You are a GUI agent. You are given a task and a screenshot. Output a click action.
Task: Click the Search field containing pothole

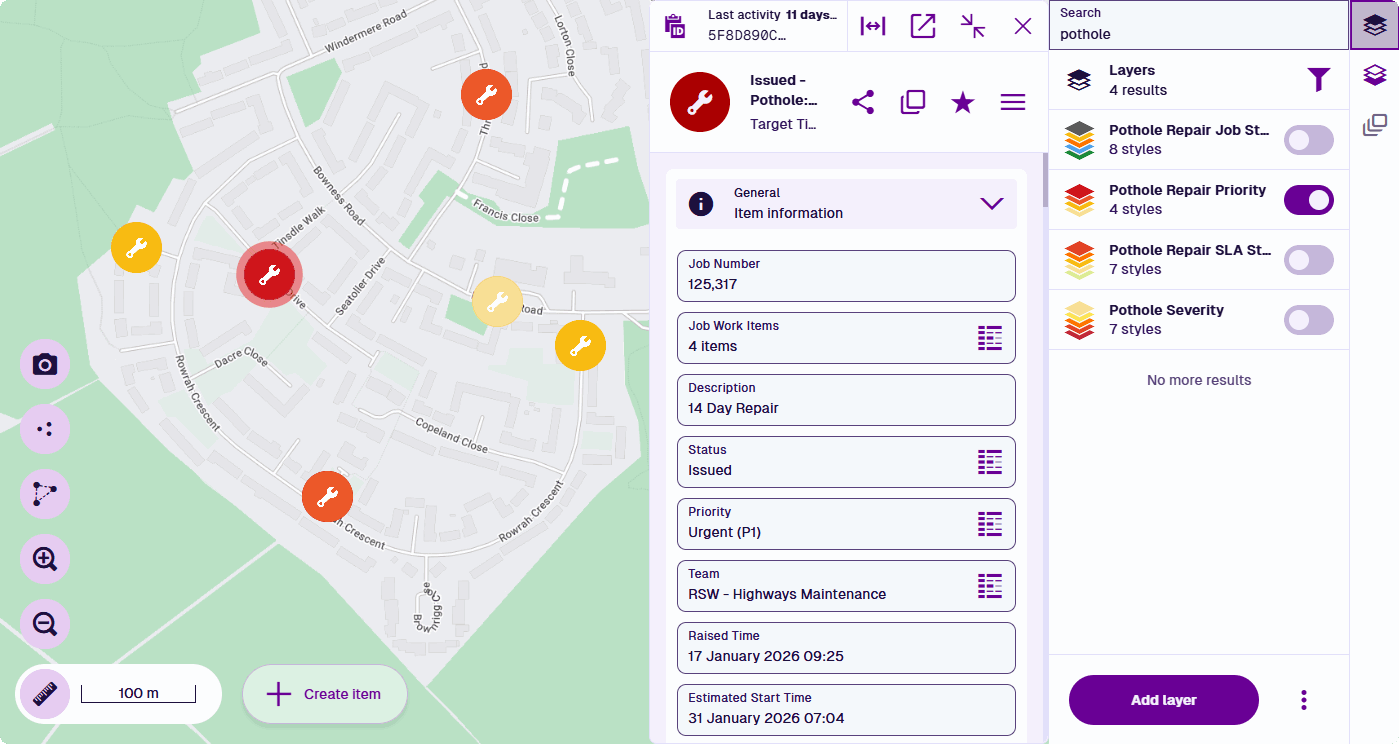[x=1198, y=34]
